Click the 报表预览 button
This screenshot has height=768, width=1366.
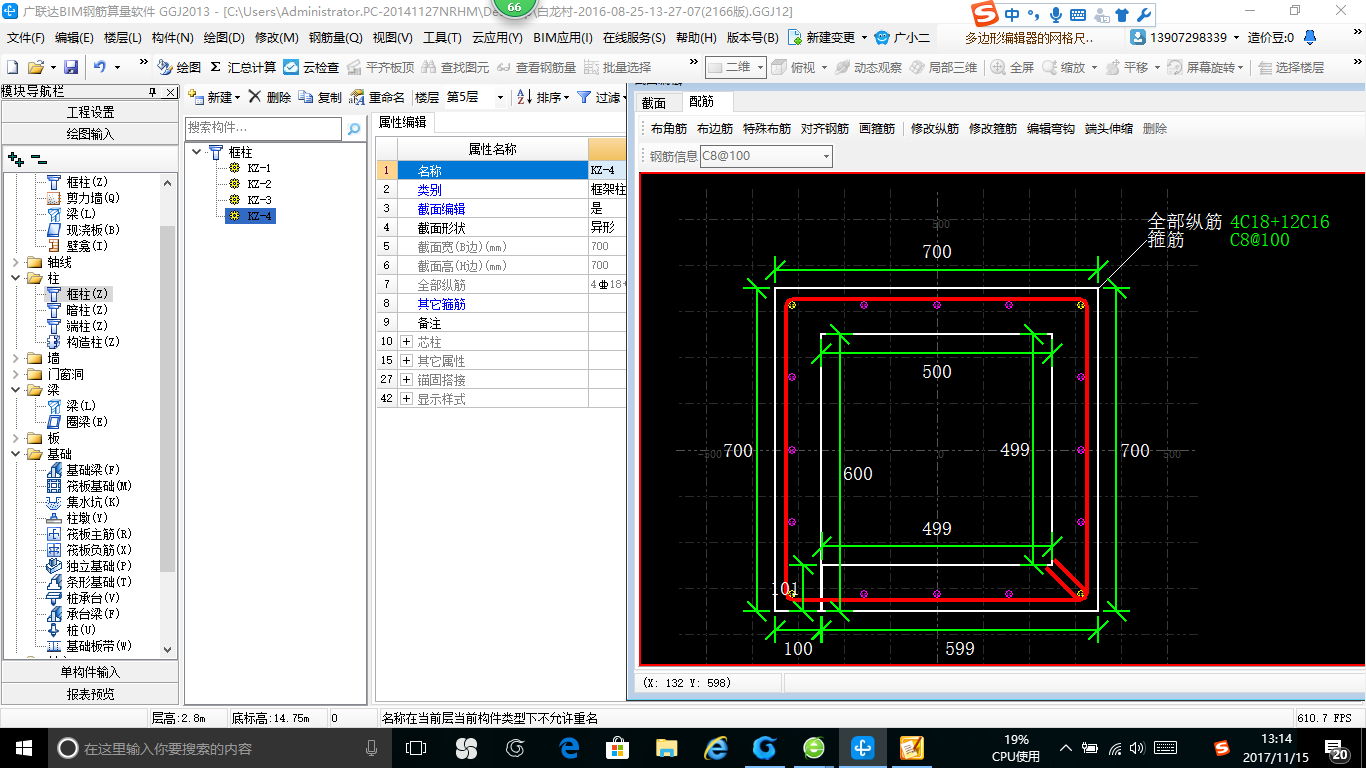point(91,694)
